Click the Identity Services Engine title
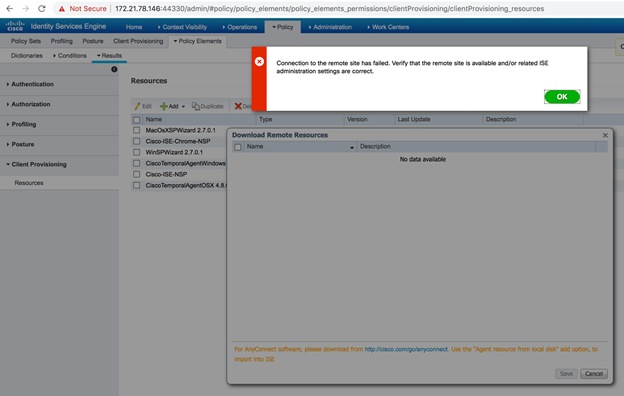Image resolution: width=624 pixels, height=396 pixels. click(68, 26)
